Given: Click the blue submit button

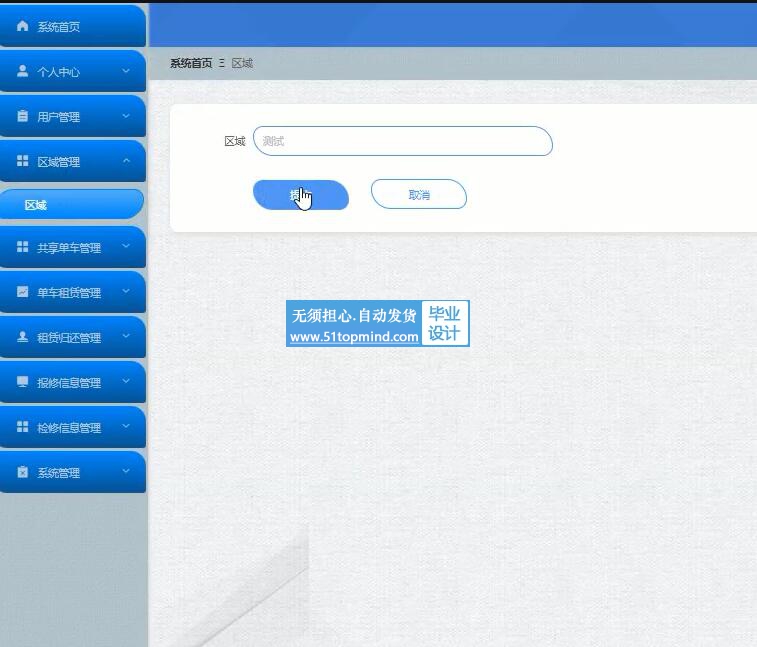Looking at the screenshot, I should point(301,195).
